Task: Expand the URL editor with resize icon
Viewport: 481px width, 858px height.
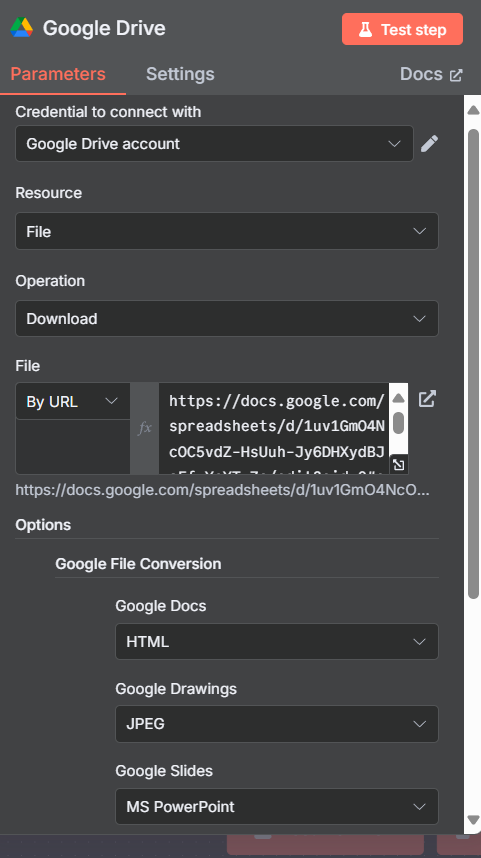Action: [x=398, y=465]
